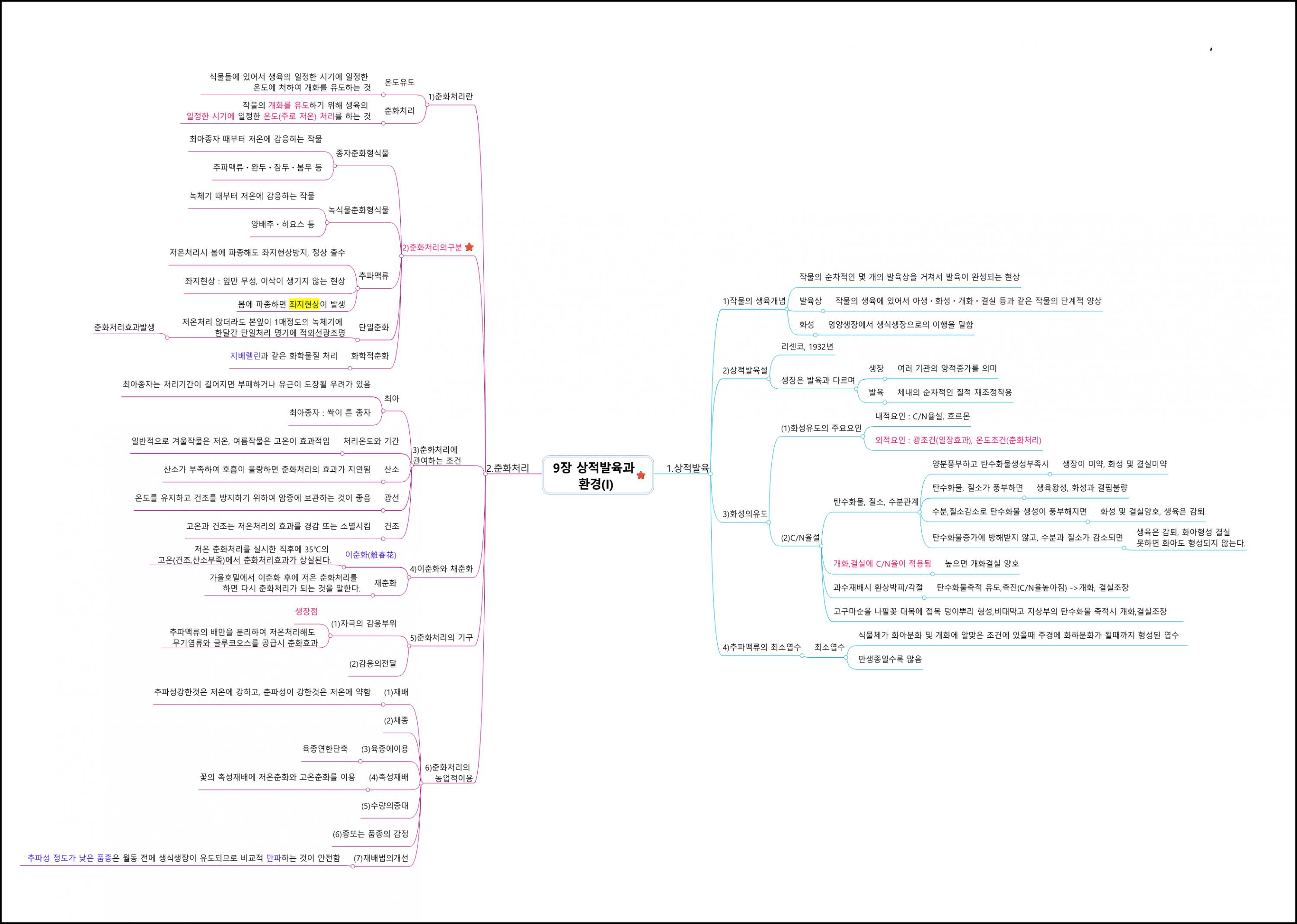Screen dimensions: 1297x924
Task: Select the 광선 node
Action: click(391, 498)
